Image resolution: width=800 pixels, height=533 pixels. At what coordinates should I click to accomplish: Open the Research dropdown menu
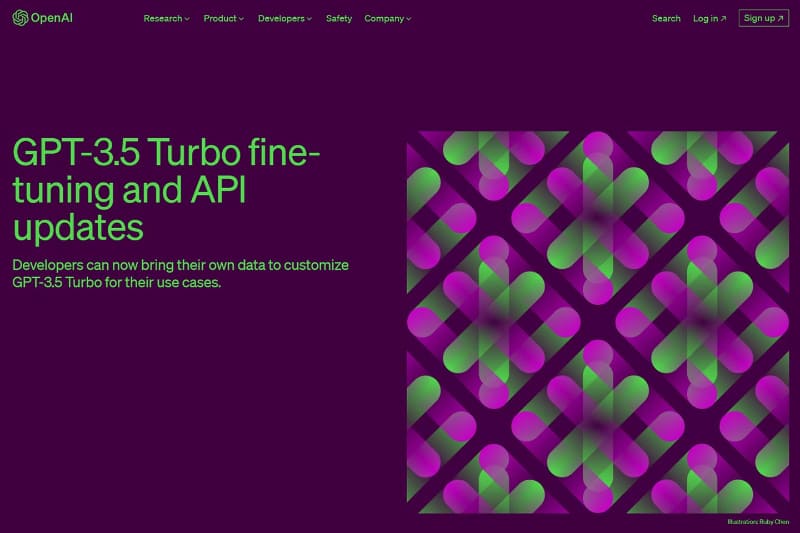pos(166,18)
